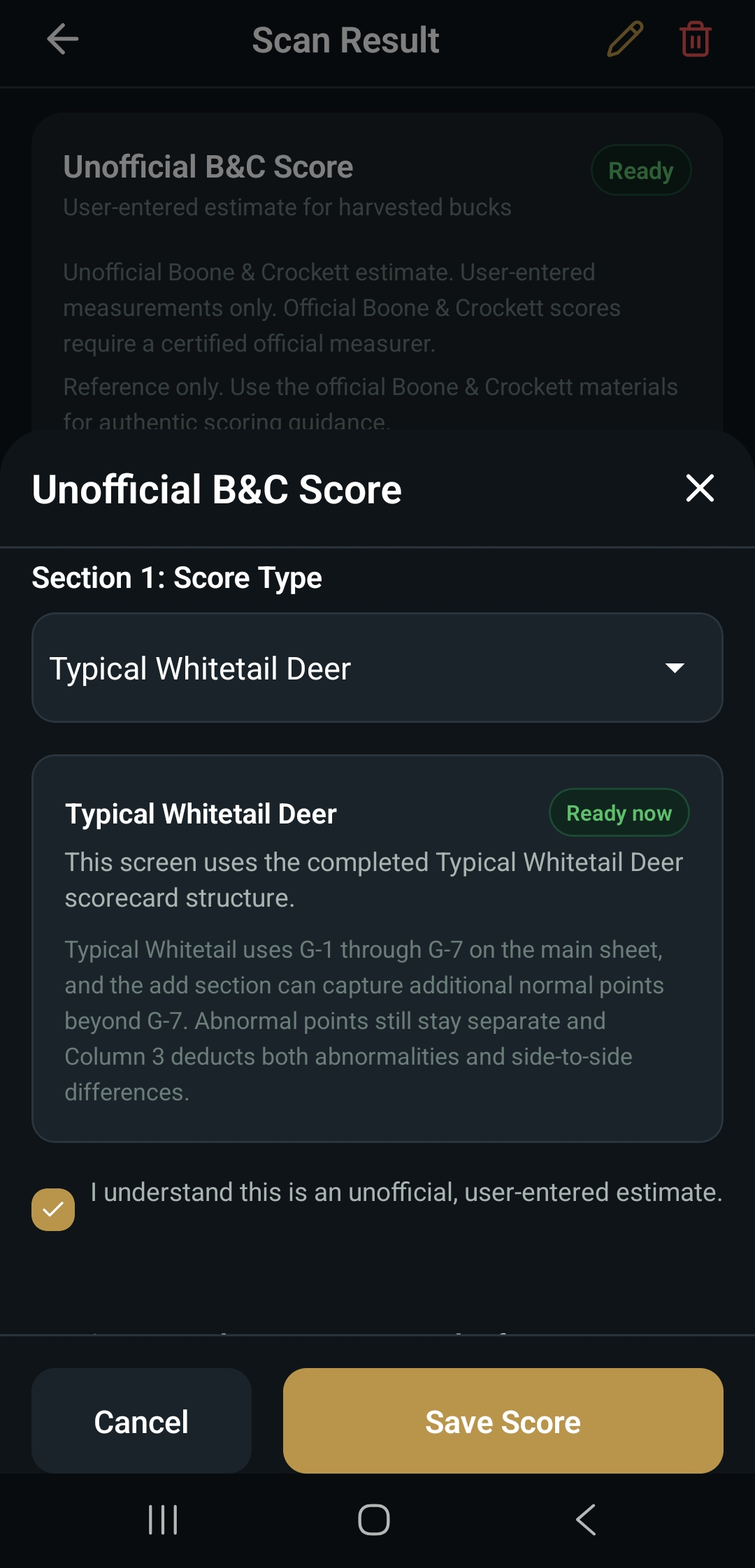Tap the pencil edit icon for this scan
The height and width of the screenshot is (1568, 755).
click(x=624, y=39)
